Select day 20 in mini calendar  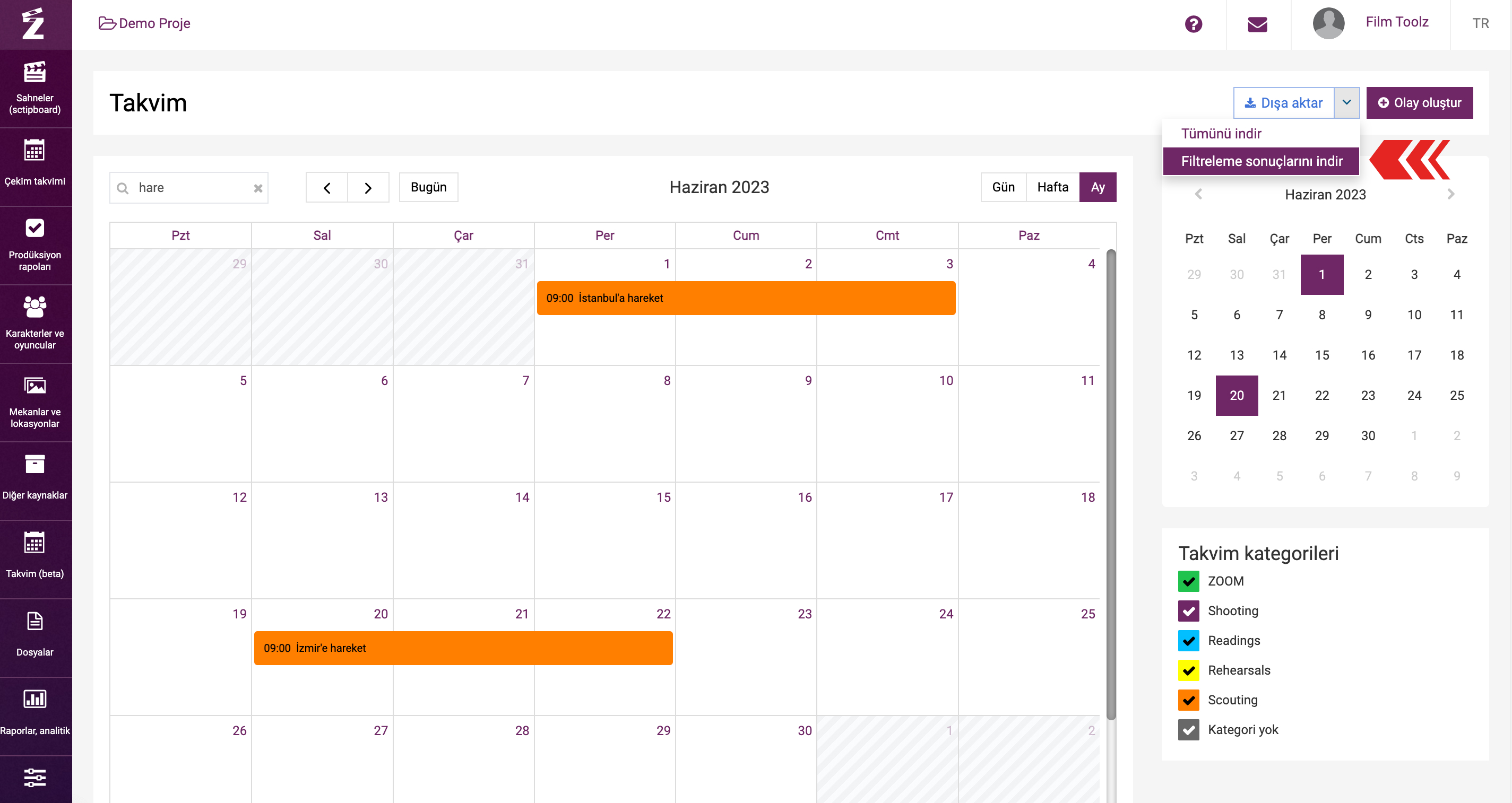click(x=1237, y=396)
